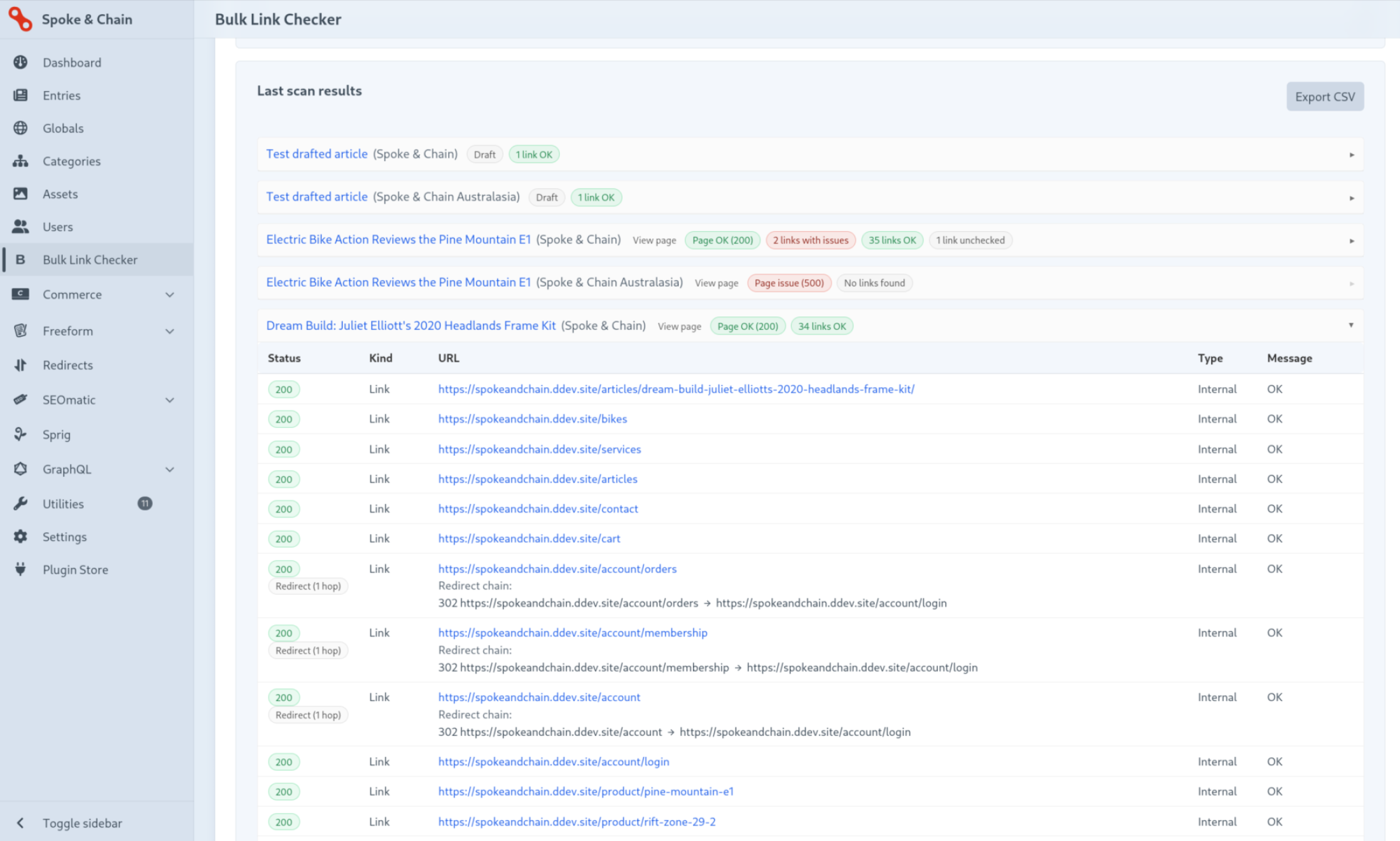Select Bulk Link Checker in the sidebar
The height and width of the screenshot is (841, 1400).
pyautogui.click(x=90, y=259)
